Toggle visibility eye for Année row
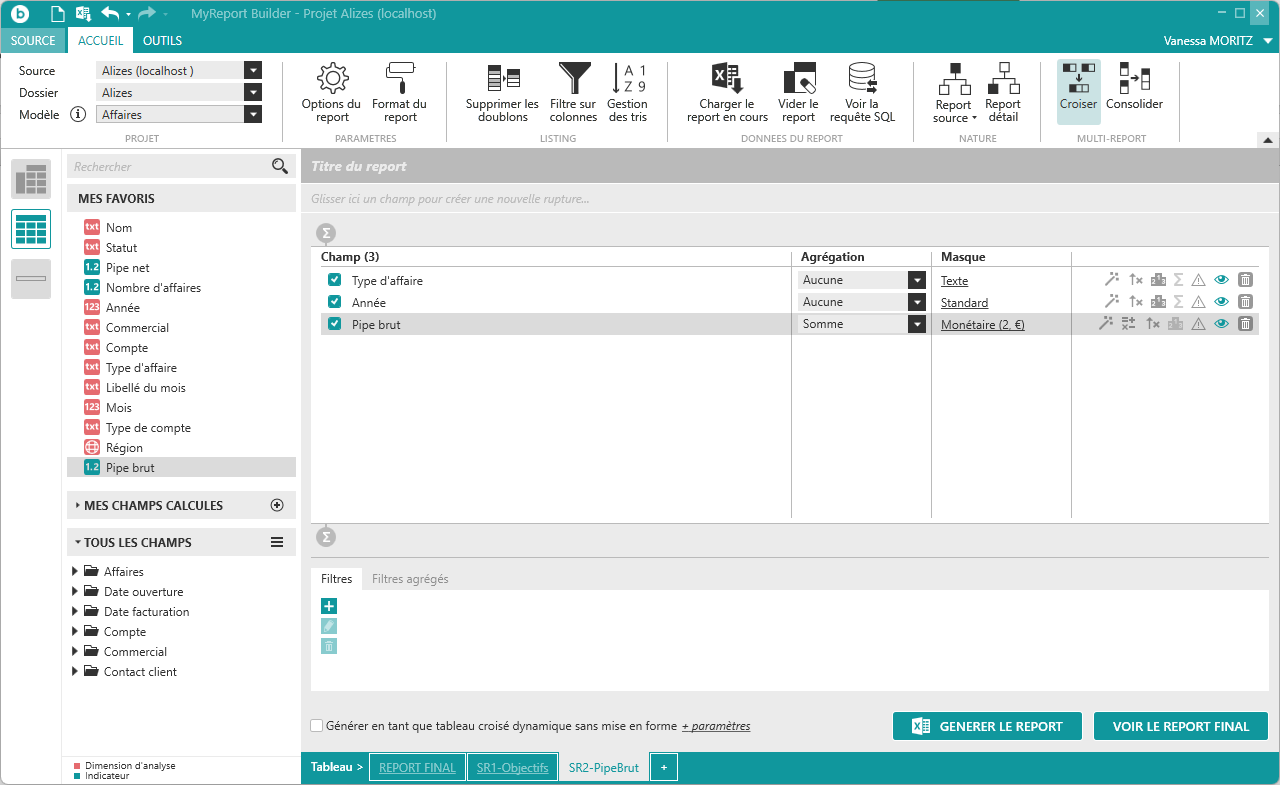 tap(1221, 302)
